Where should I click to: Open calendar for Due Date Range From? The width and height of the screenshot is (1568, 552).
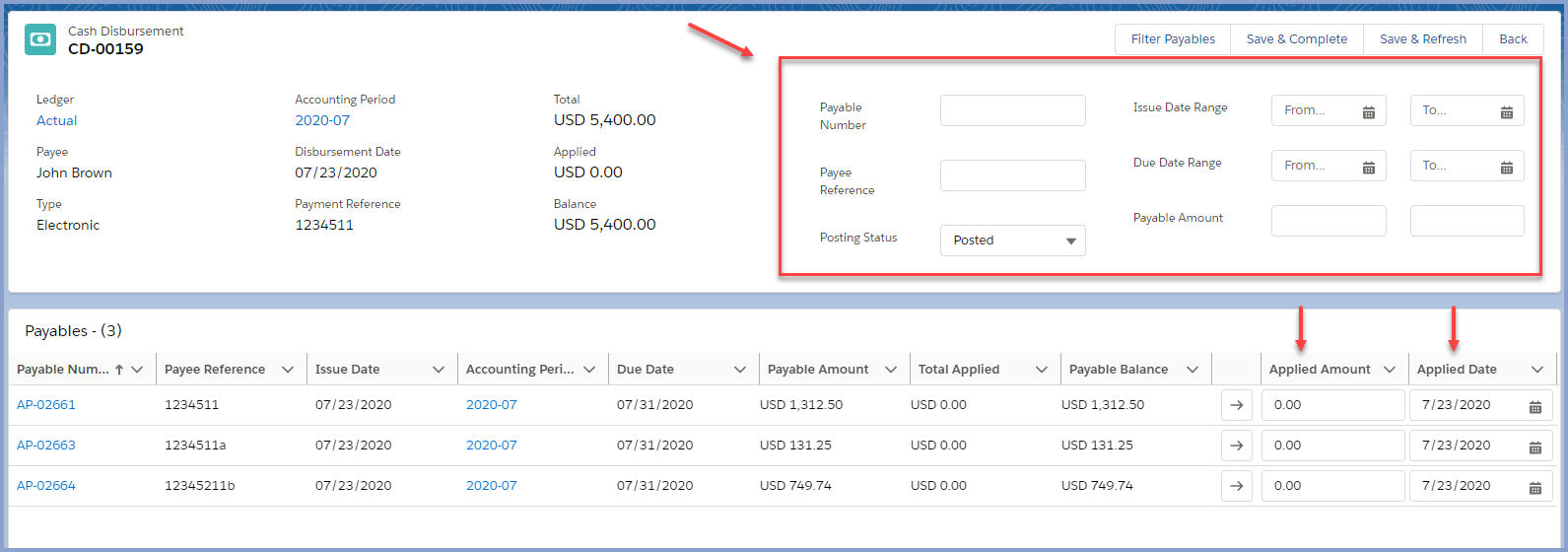click(1368, 167)
